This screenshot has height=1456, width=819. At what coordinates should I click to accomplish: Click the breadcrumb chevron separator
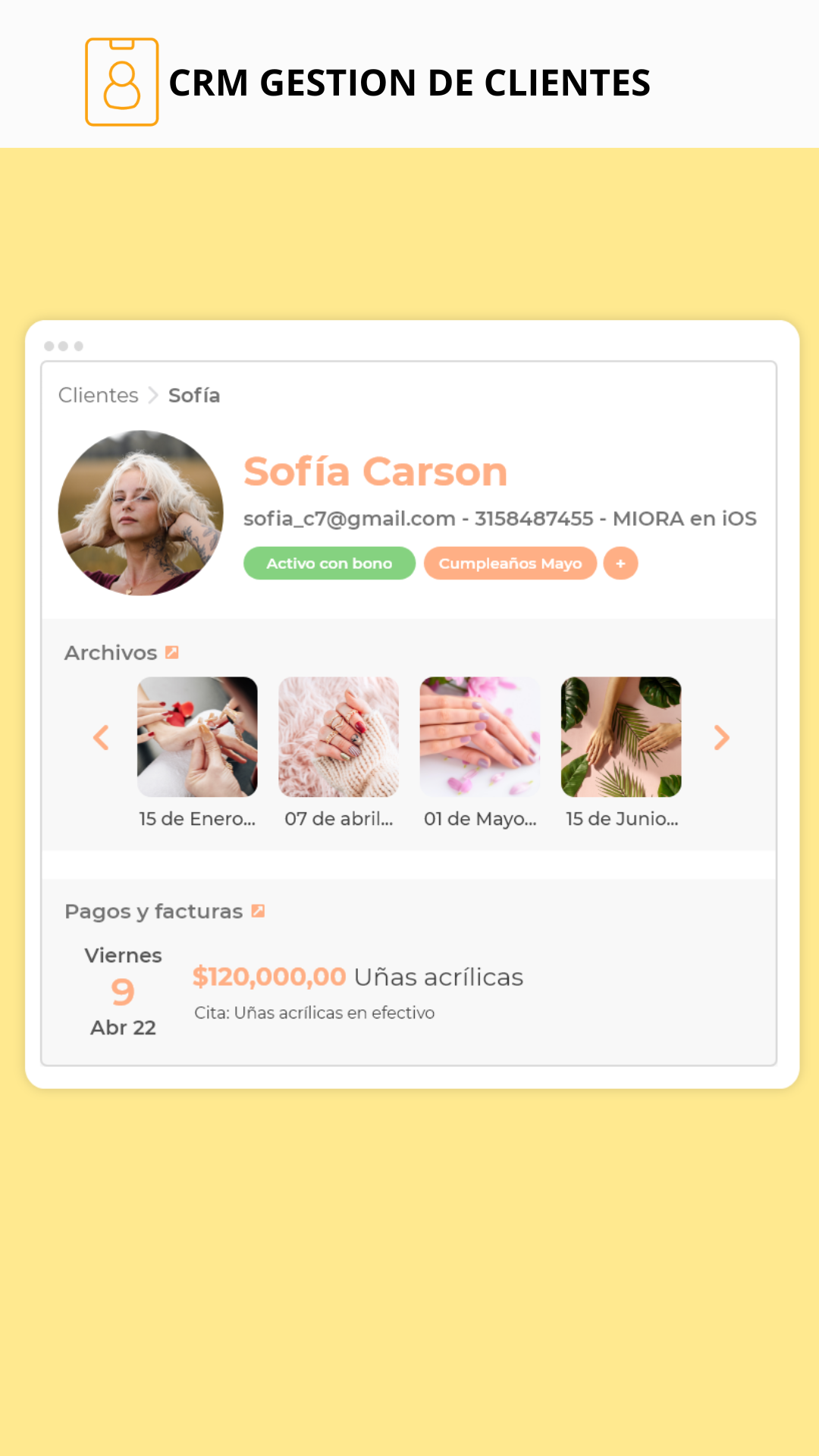tap(153, 395)
